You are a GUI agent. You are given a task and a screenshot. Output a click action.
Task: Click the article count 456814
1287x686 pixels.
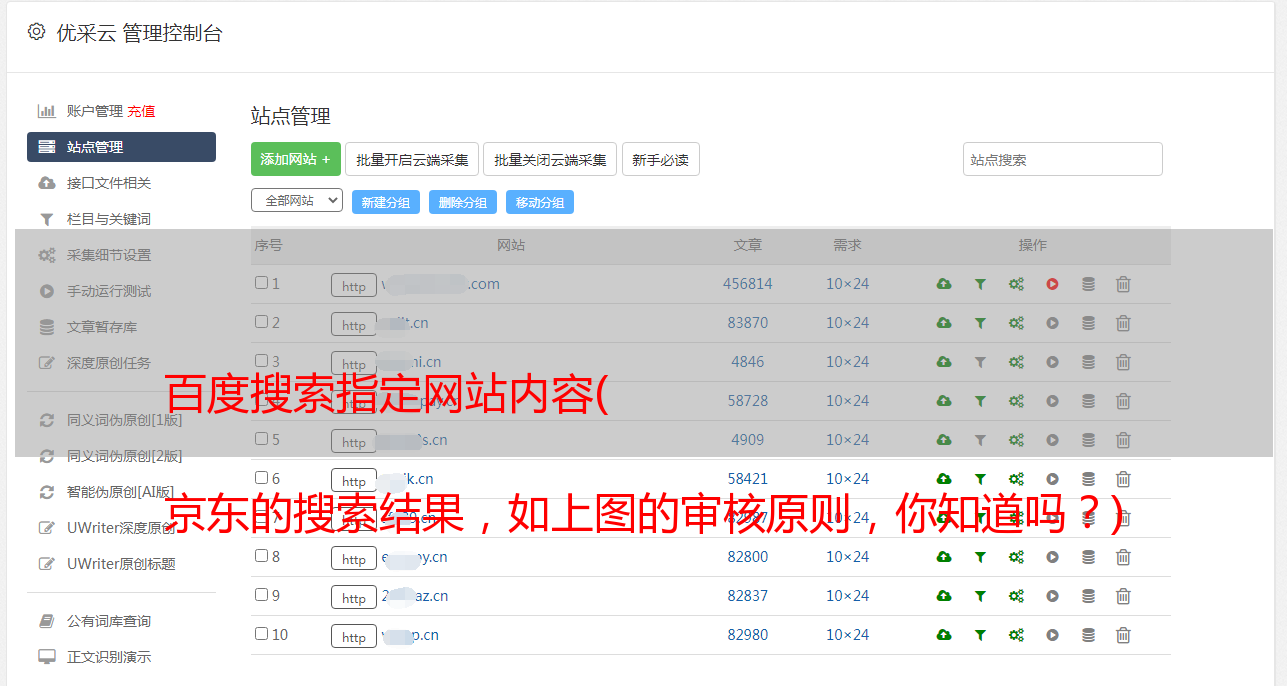coord(748,284)
